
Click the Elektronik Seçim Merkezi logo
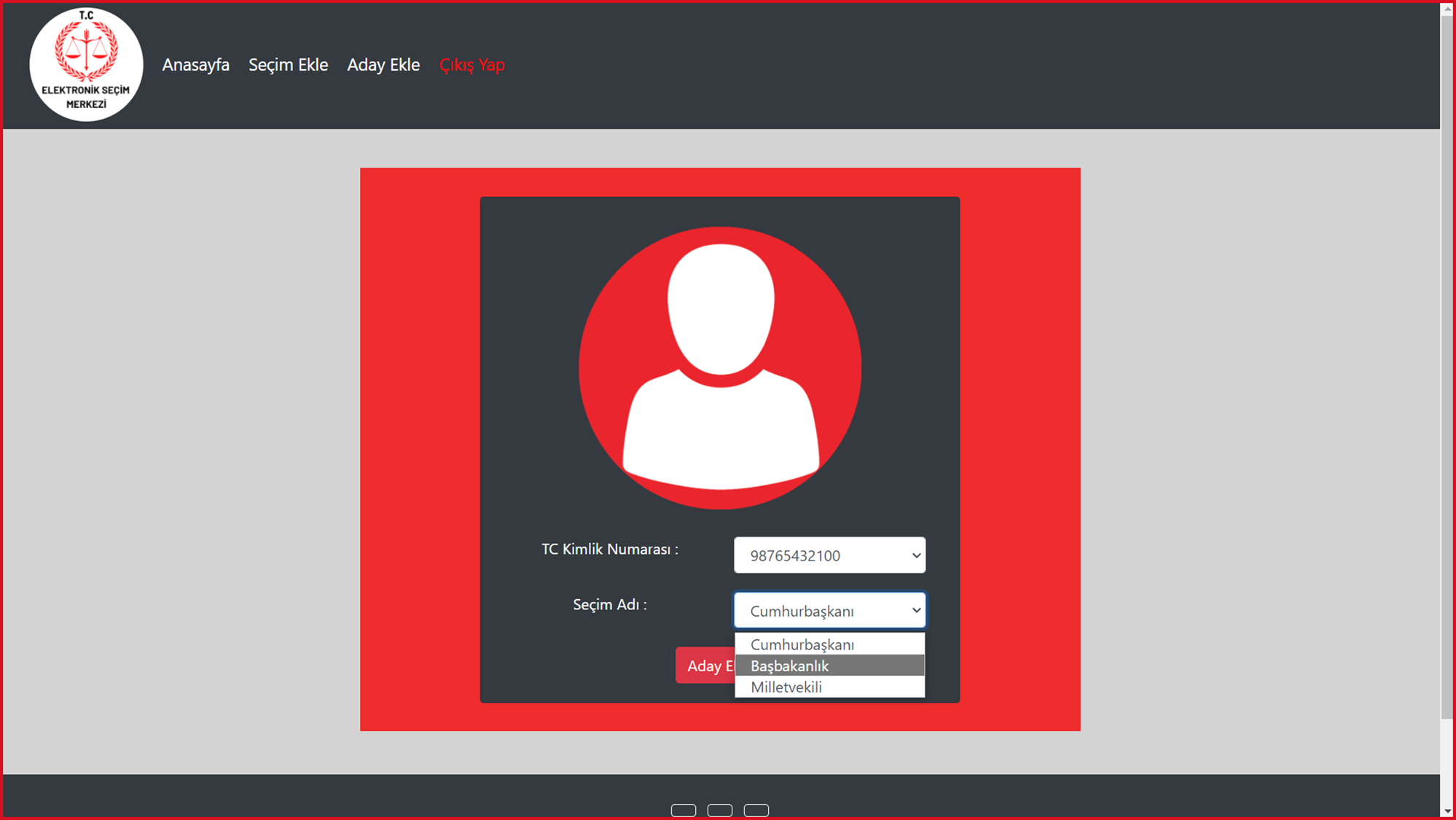coord(86,64)
